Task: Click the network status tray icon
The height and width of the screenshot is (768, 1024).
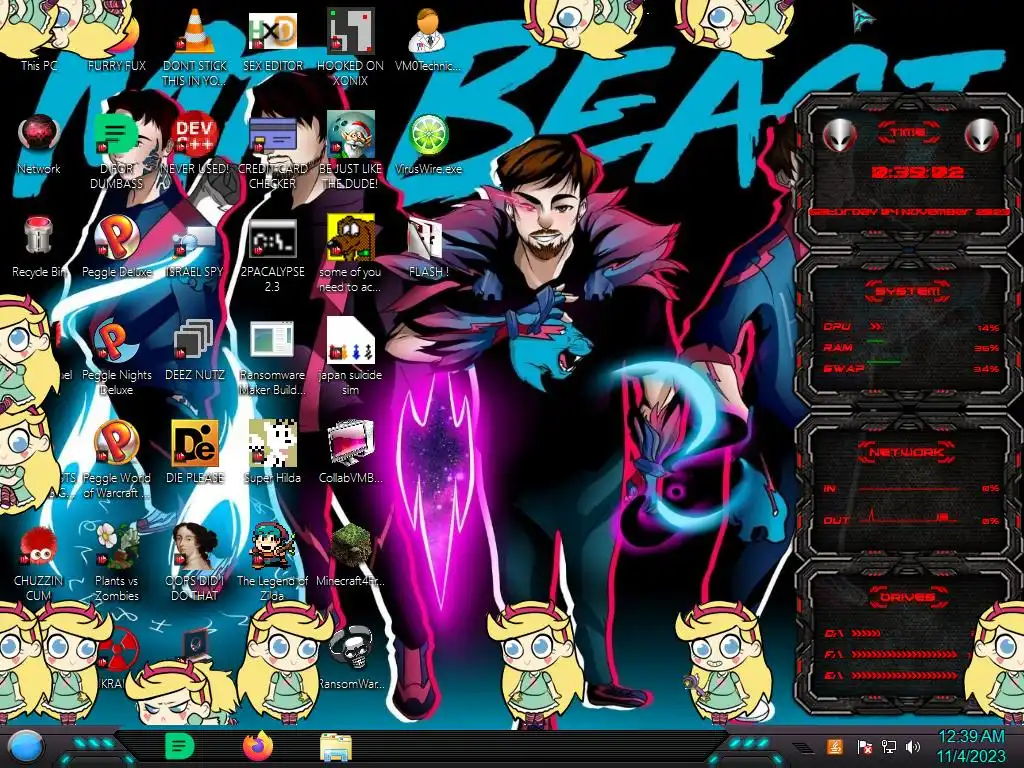Action: (x=888, y=747)
